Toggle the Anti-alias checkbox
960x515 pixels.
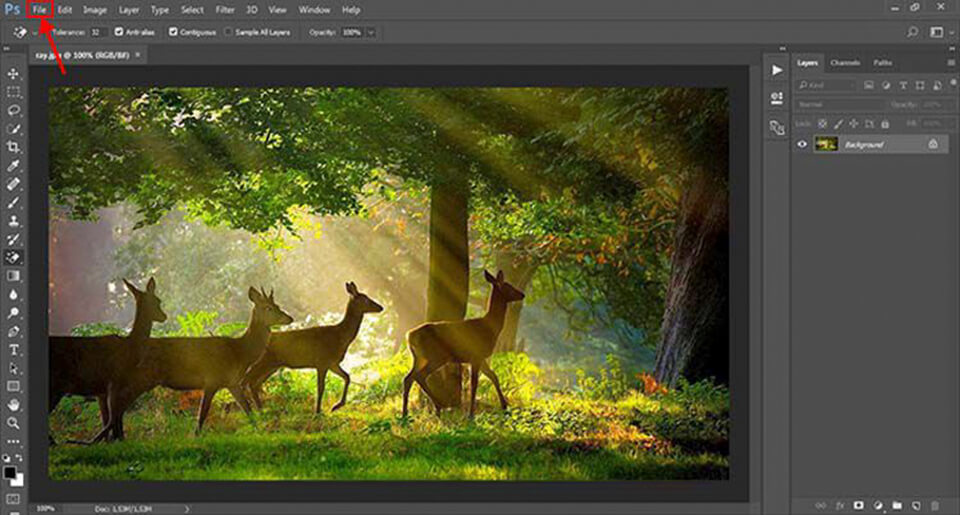click(119, 32)
